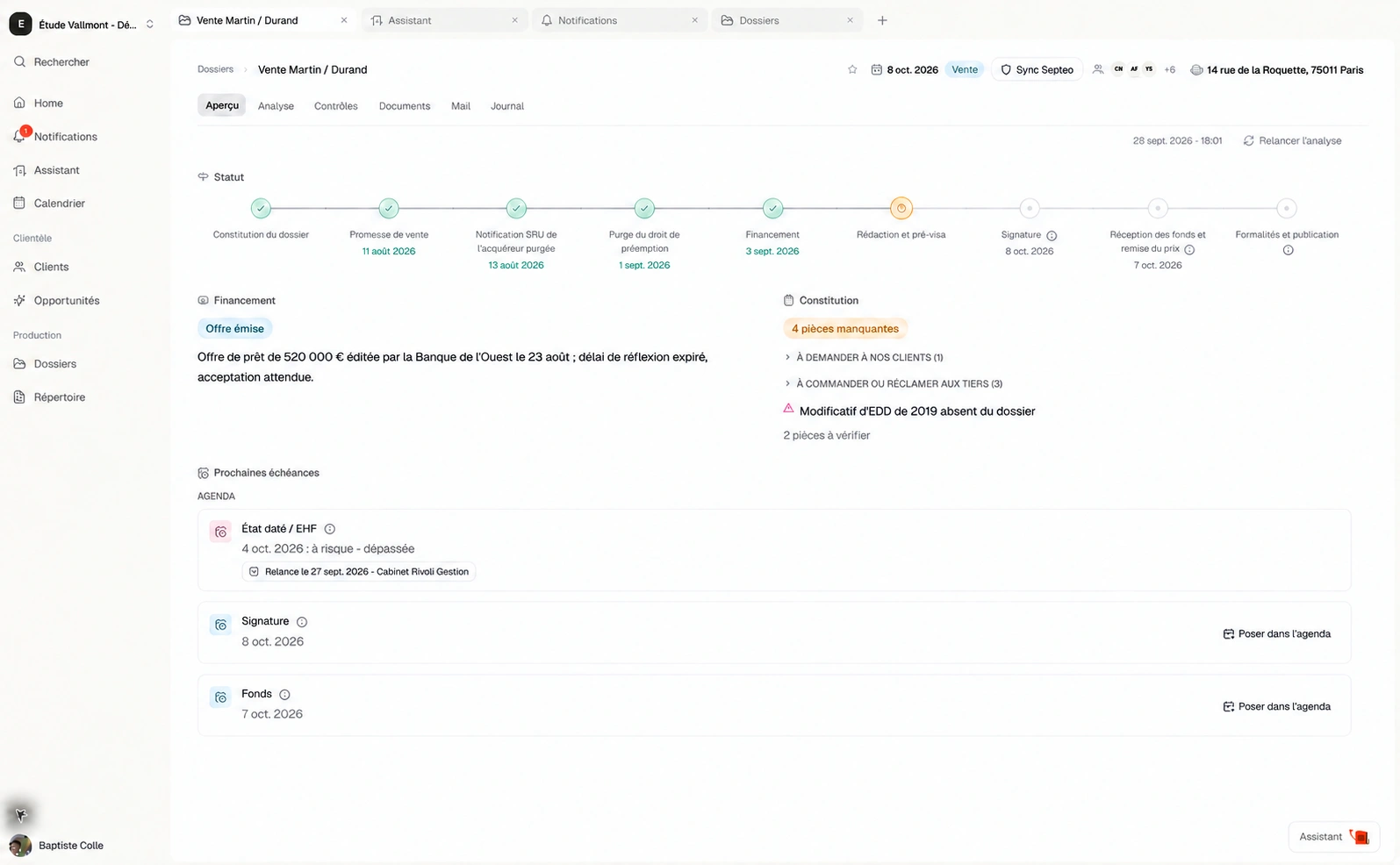The image size is (1400, 865).
Task: Click Poser dans l'agenda for Fonds
Action: coord(1277,707)
